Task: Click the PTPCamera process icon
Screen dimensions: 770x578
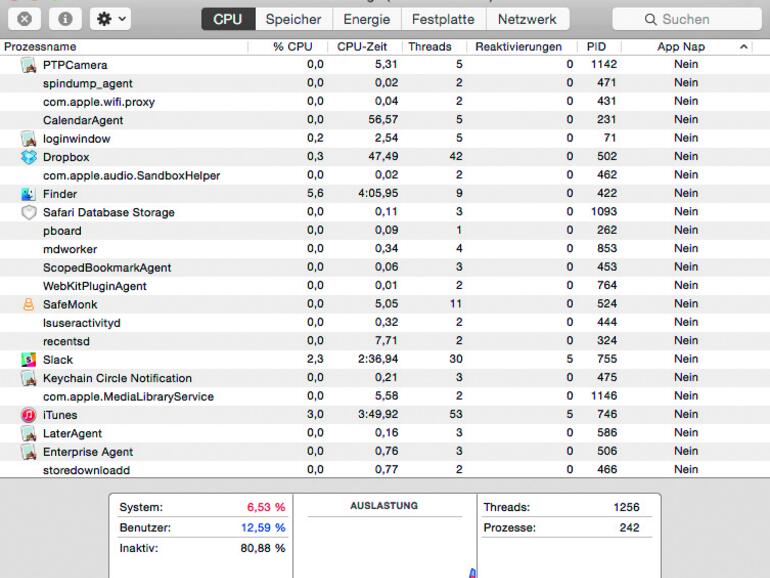Action: [x=28, y=65]
